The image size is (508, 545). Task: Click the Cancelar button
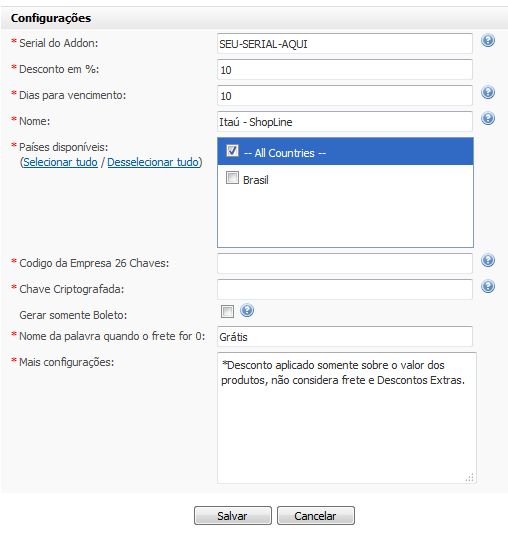316,515
